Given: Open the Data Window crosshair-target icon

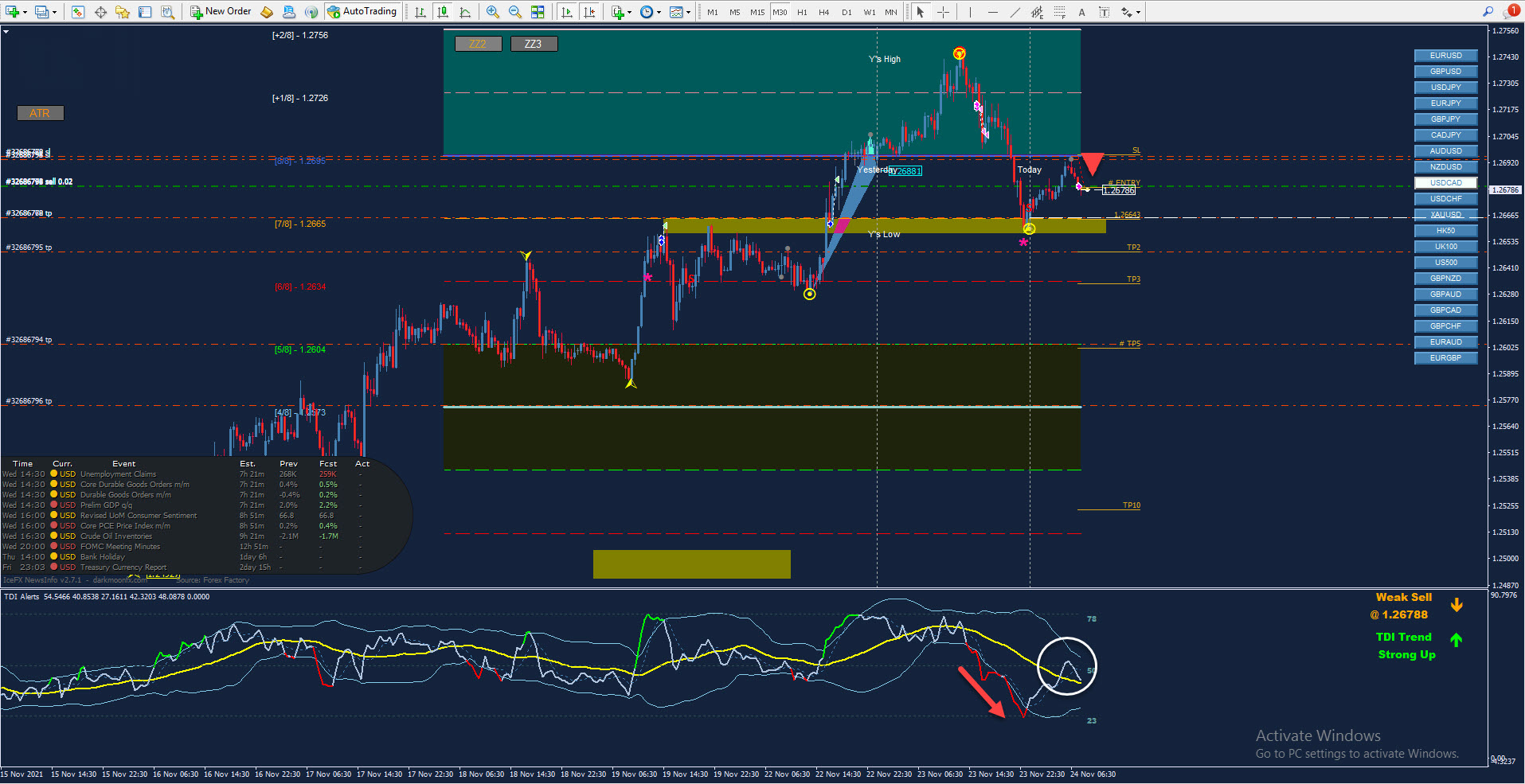Looking at the screenshot, I should click(100, 12).
